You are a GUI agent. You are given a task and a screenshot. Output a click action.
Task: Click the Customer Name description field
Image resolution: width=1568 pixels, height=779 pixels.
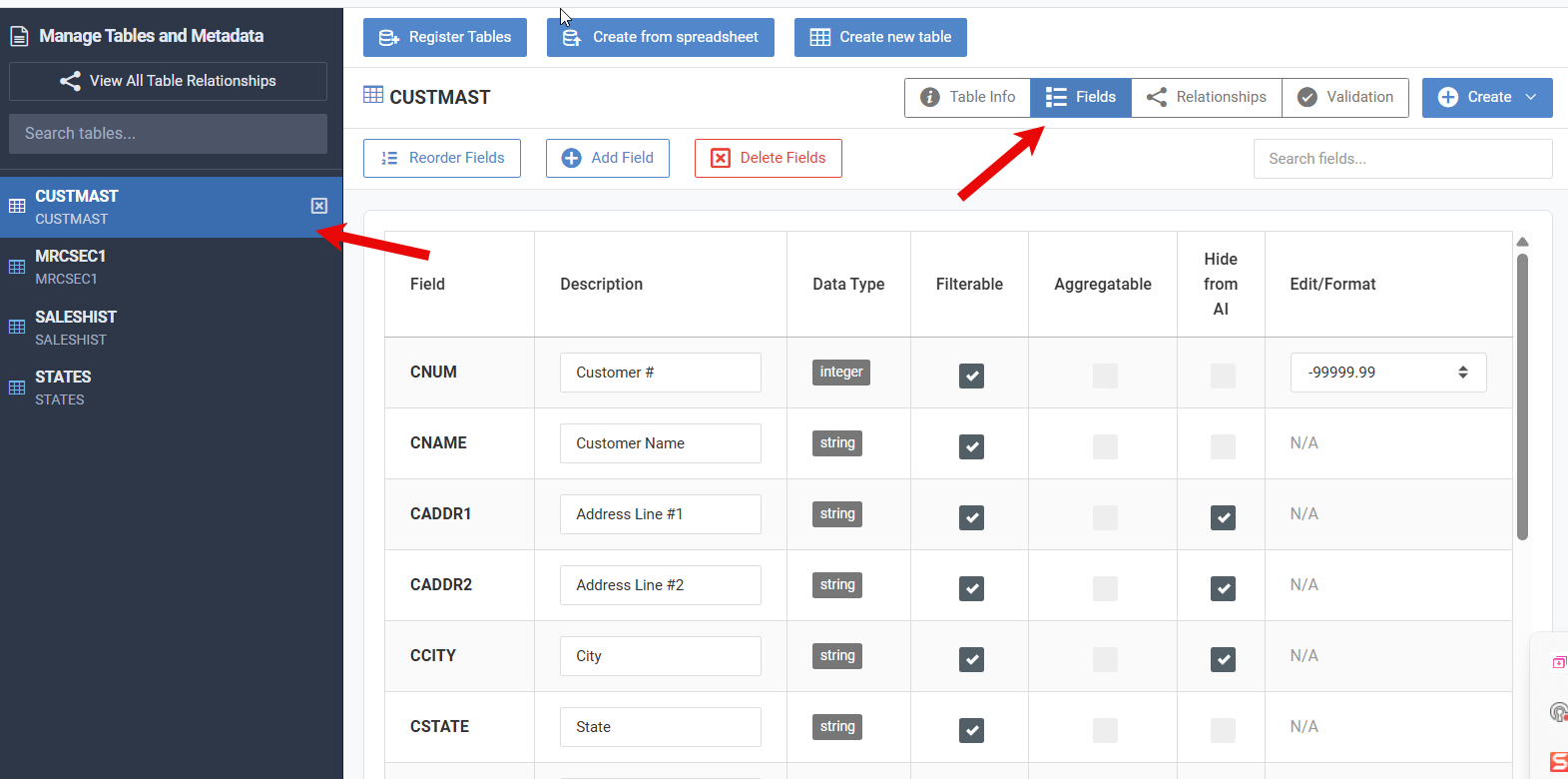661,443
